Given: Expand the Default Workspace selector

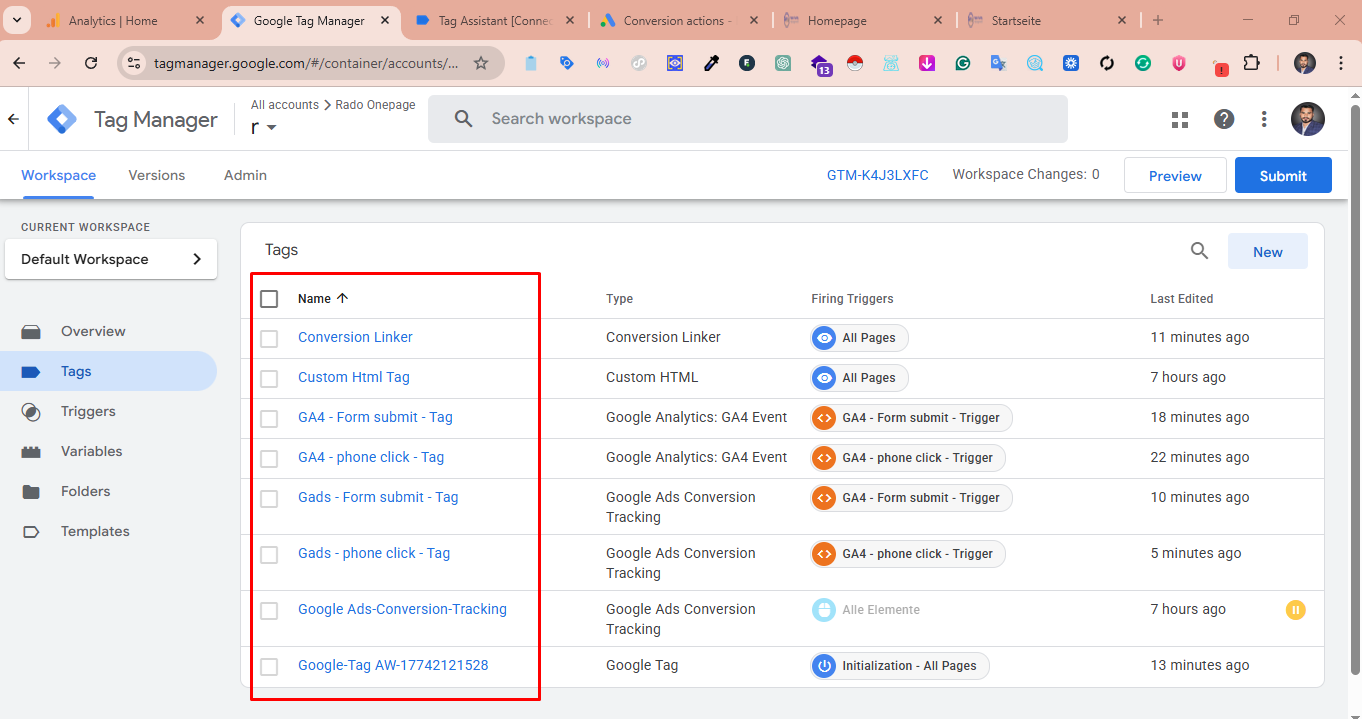Looking at the screenshot, I should (x=111, y=259).
